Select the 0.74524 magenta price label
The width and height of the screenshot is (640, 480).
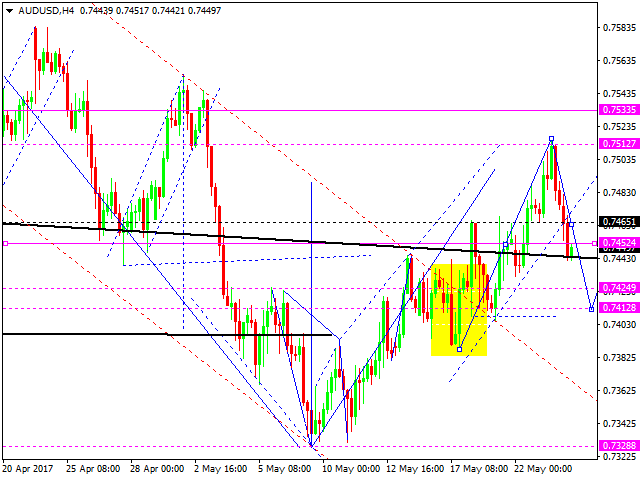click(619, 242)
